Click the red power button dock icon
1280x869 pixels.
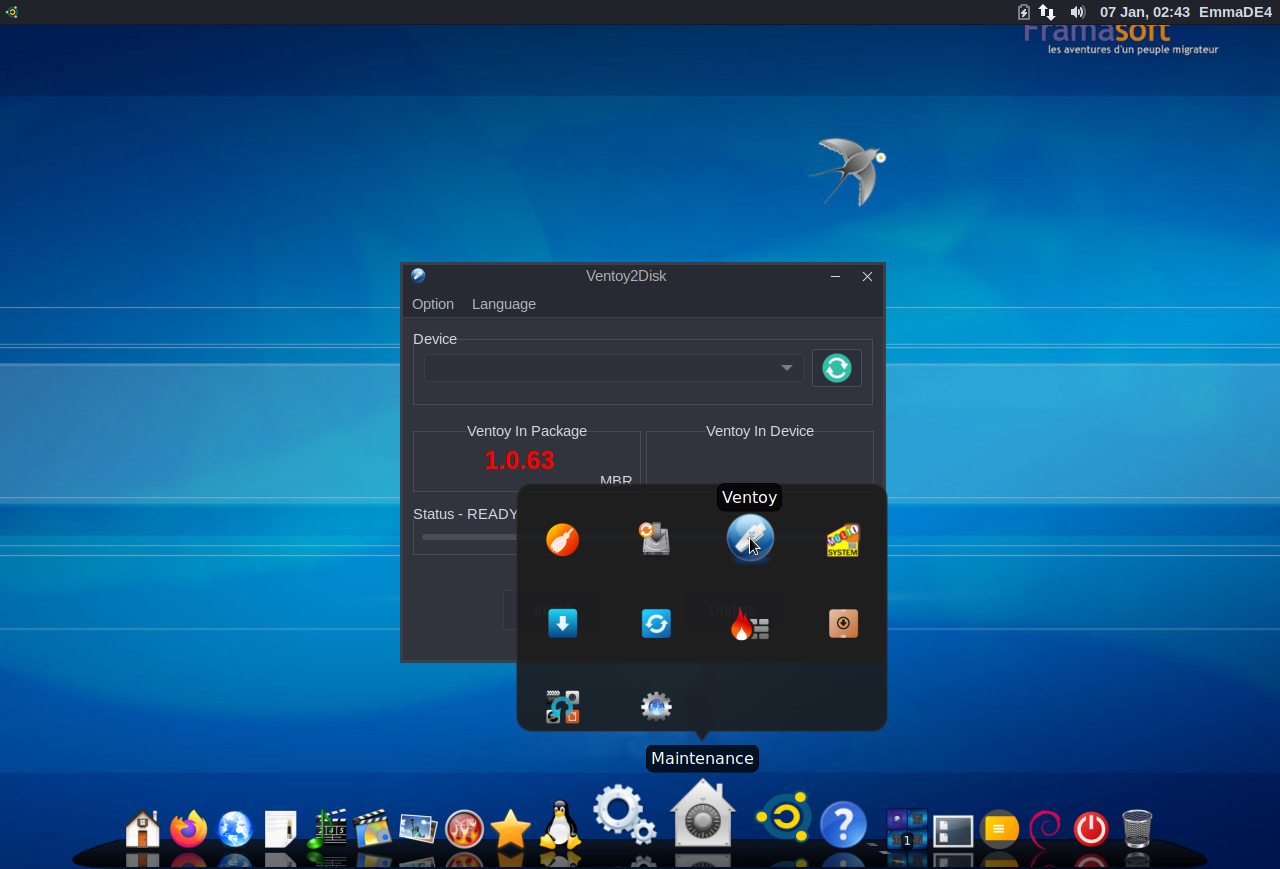pos(1091,829)
